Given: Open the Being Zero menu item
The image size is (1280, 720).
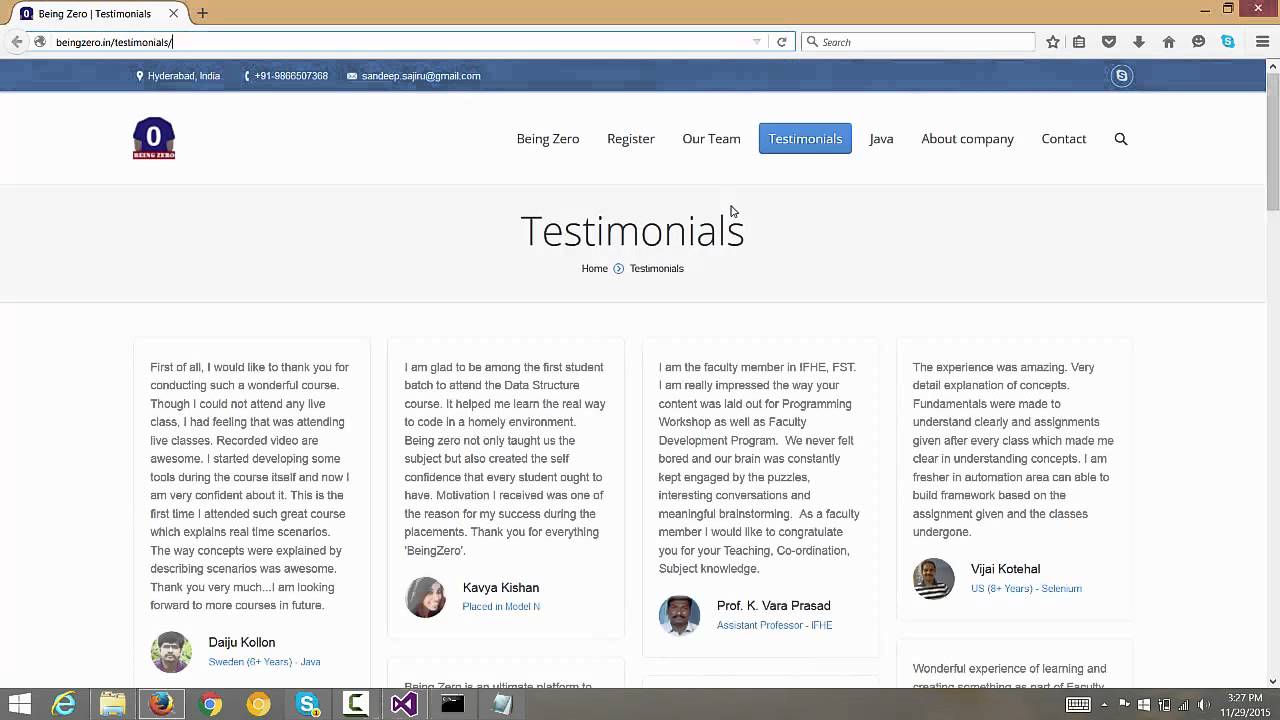Looking at the screenshot, I should coord(548,139).
